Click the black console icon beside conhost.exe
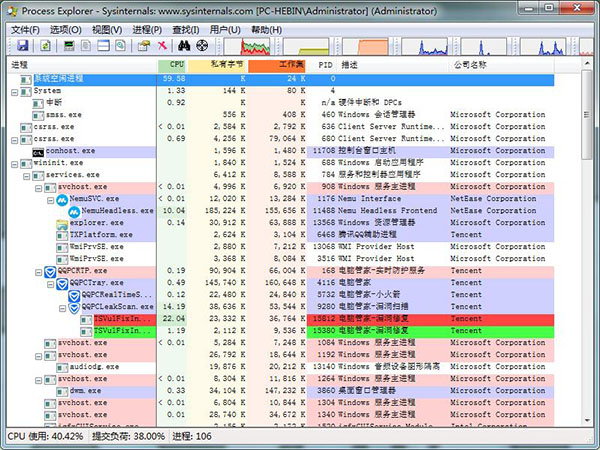Screen dimensions: 600x450 pyautogui.click(x=38, y=149)
